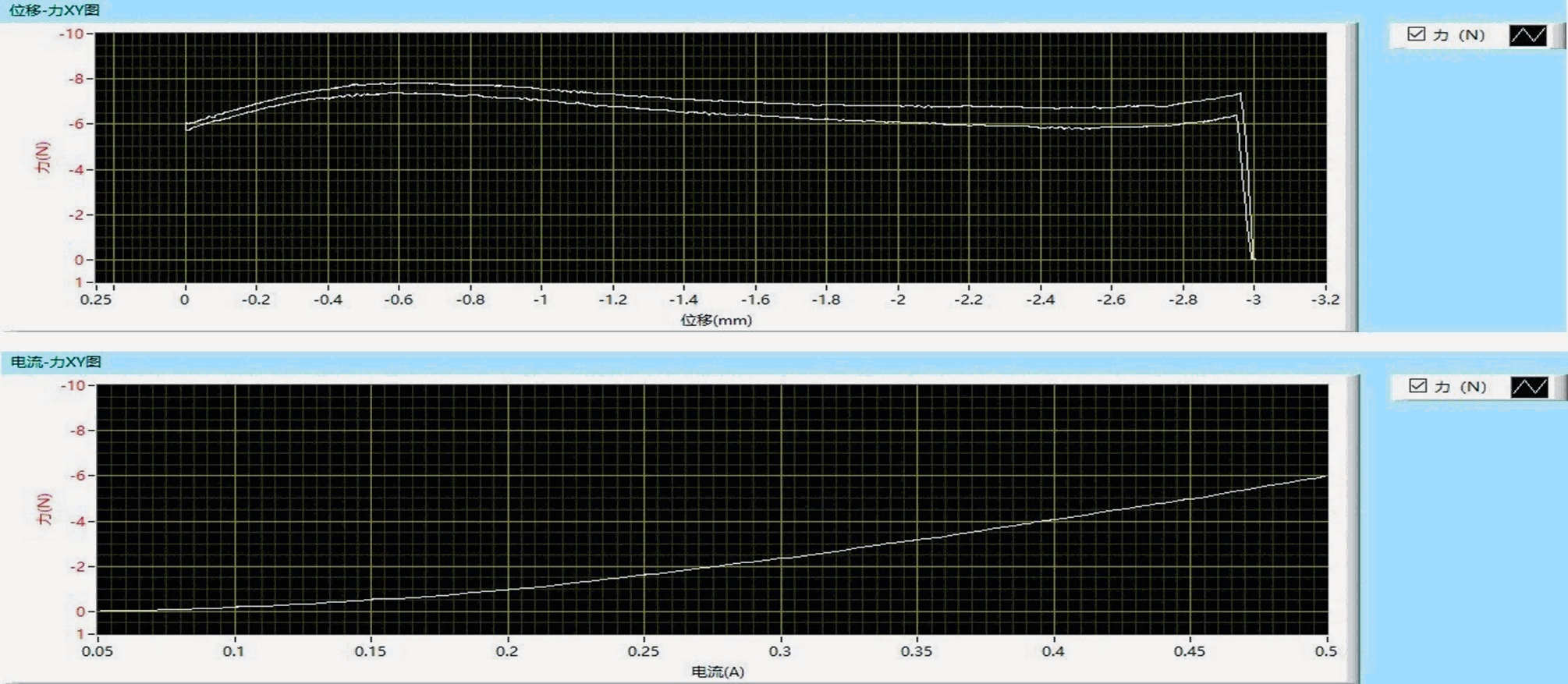Click the 力 (N) legend text in bottom legend

pos(1460,387)
